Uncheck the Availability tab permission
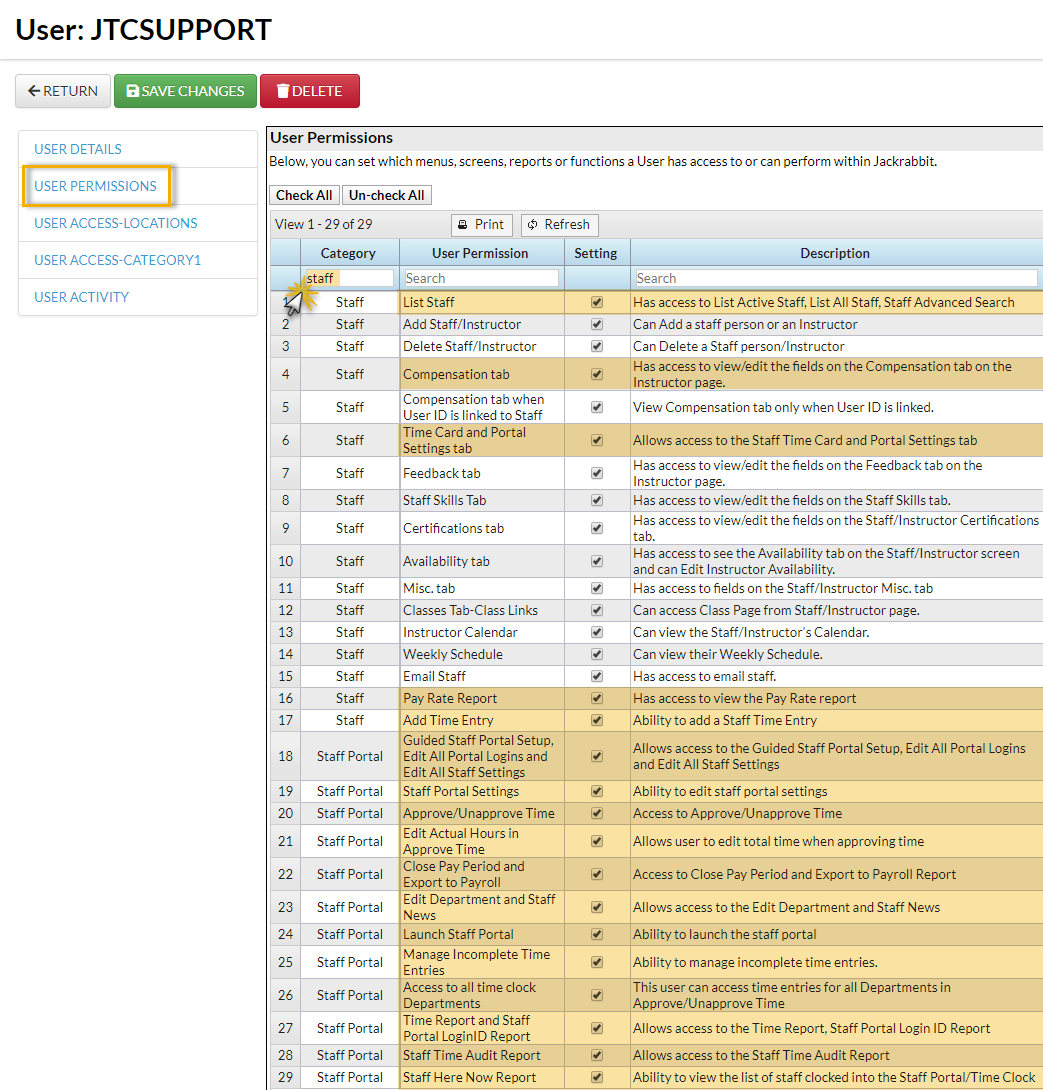The height and width of the screenshot is (1090, 1043). point(597,561)
